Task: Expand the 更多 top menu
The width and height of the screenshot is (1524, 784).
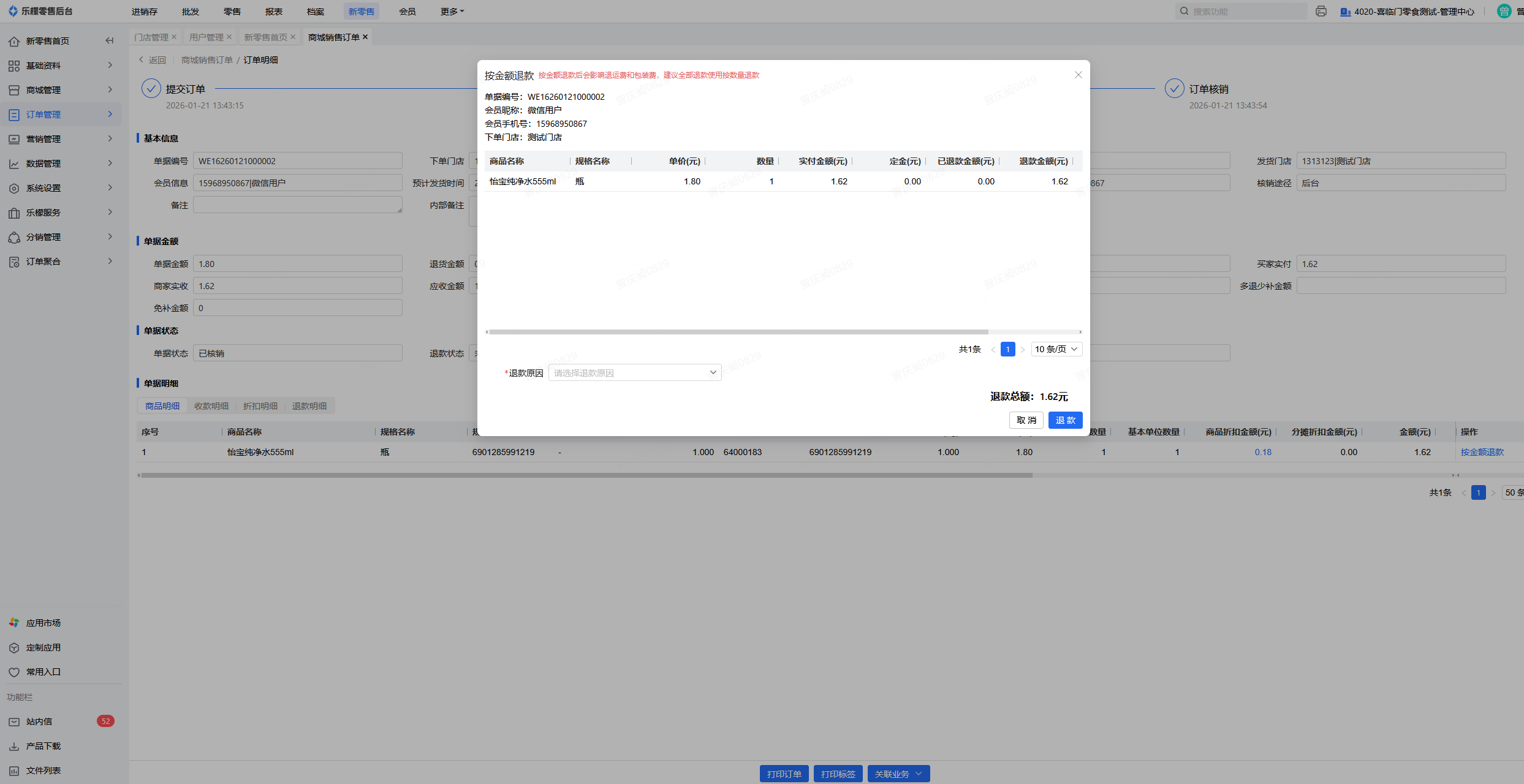Action: 452,12
